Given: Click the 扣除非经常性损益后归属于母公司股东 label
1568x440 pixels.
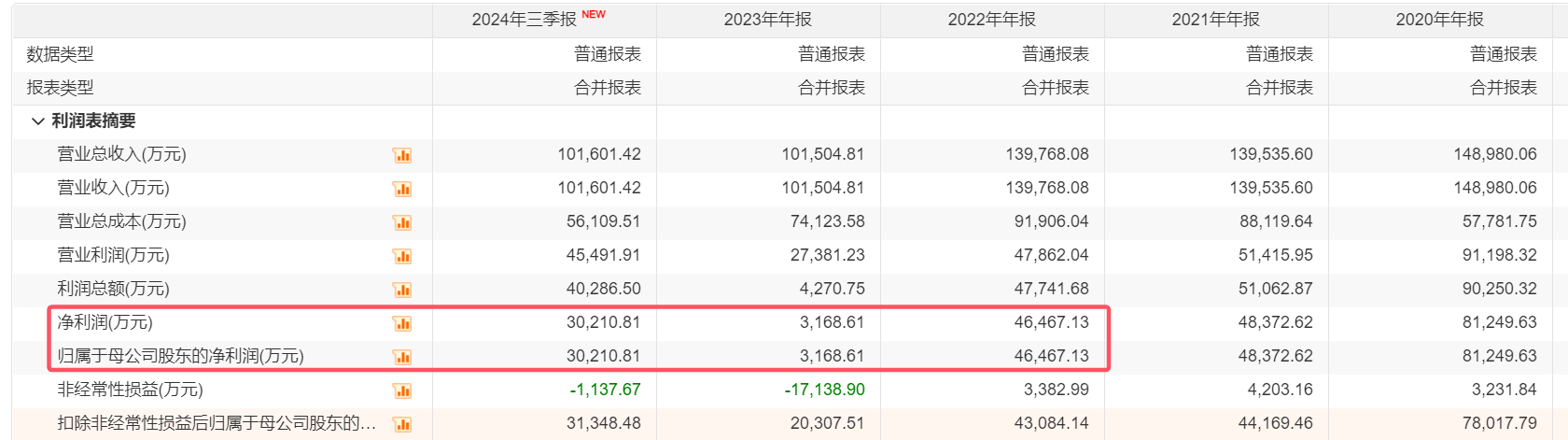Looking at the screenshot, I should 217,423.
